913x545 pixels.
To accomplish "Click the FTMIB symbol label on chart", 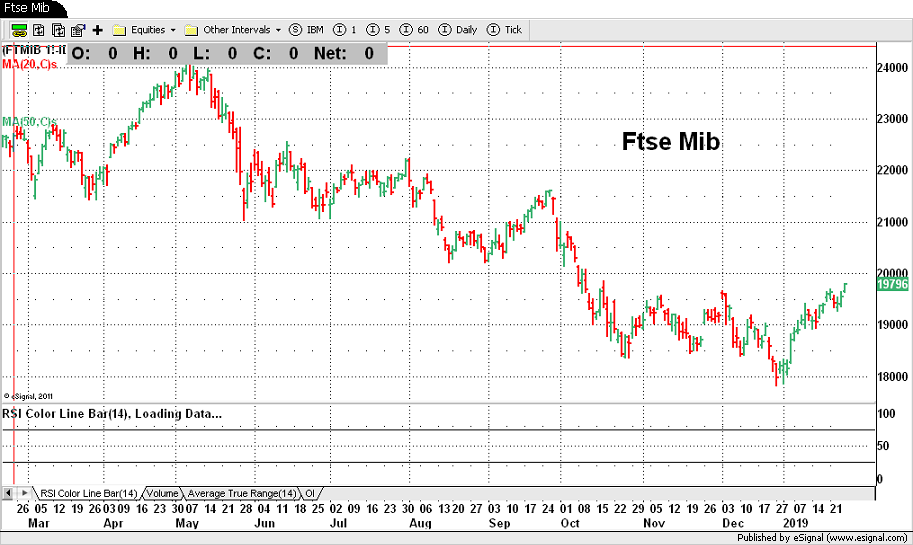I will click(x=34, y=50).
